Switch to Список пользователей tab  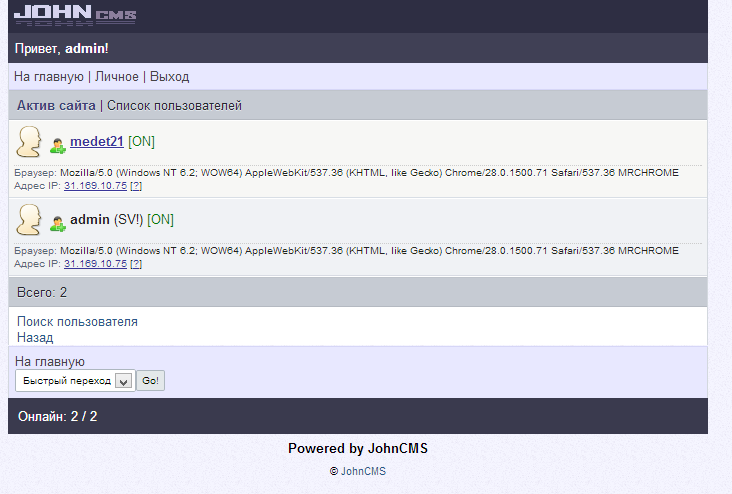[175, 106]
